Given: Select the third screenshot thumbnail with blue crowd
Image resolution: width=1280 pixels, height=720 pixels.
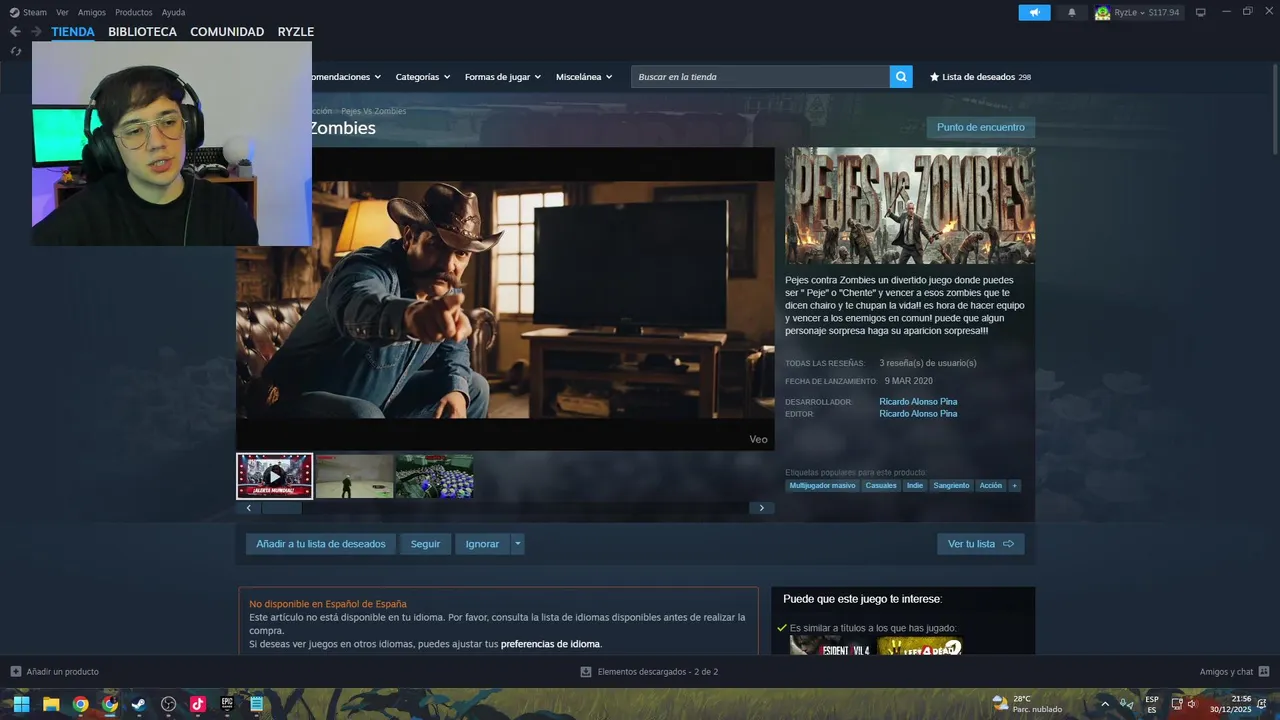Looking at the screenshot, I should coord(434,476).
